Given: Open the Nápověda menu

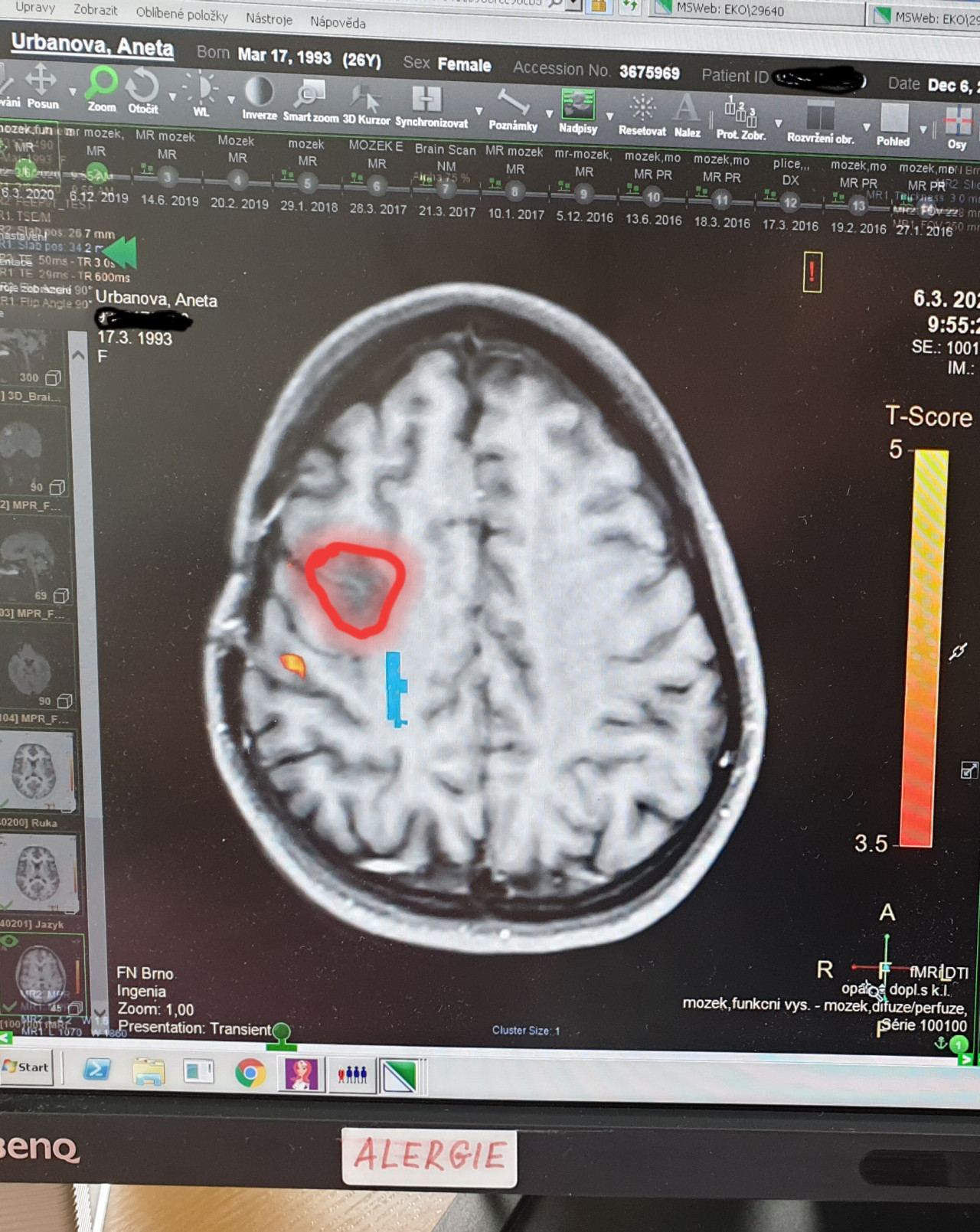Looking at the screenshot, I should coord(338,21).
